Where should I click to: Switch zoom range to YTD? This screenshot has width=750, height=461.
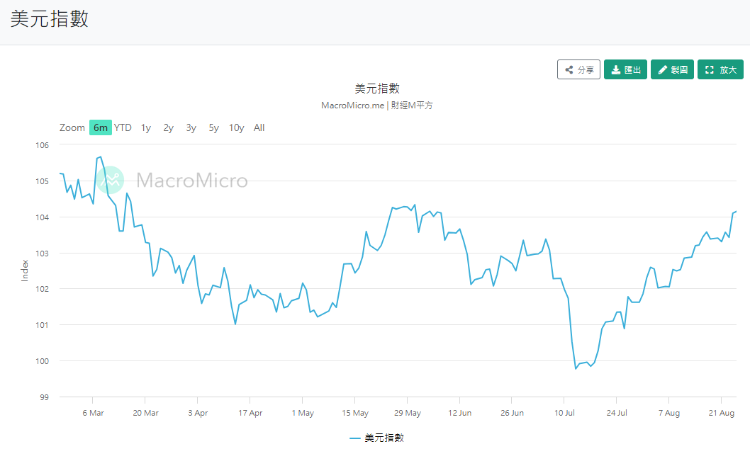click(123, 127)
